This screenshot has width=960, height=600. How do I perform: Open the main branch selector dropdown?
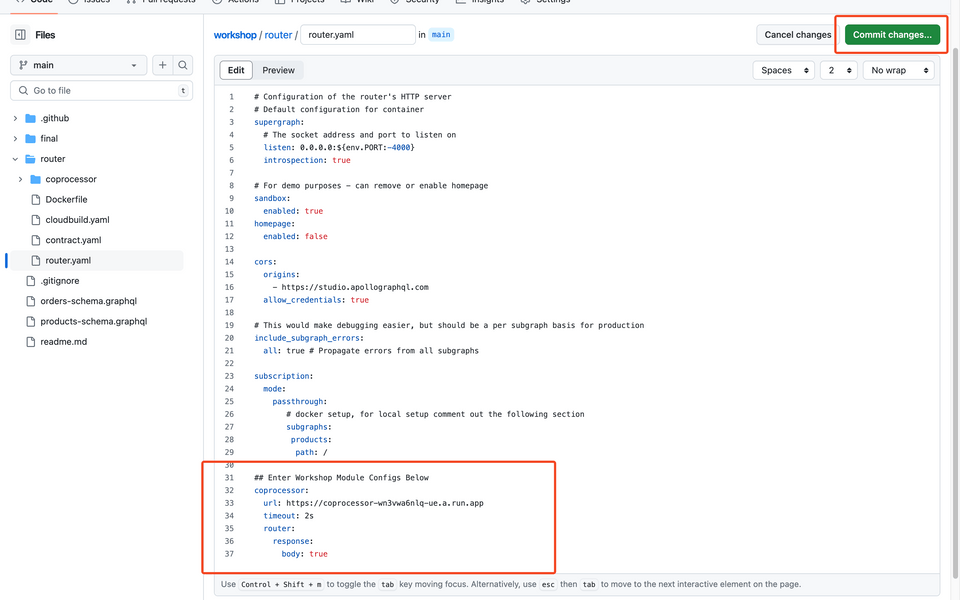[78, 65]
